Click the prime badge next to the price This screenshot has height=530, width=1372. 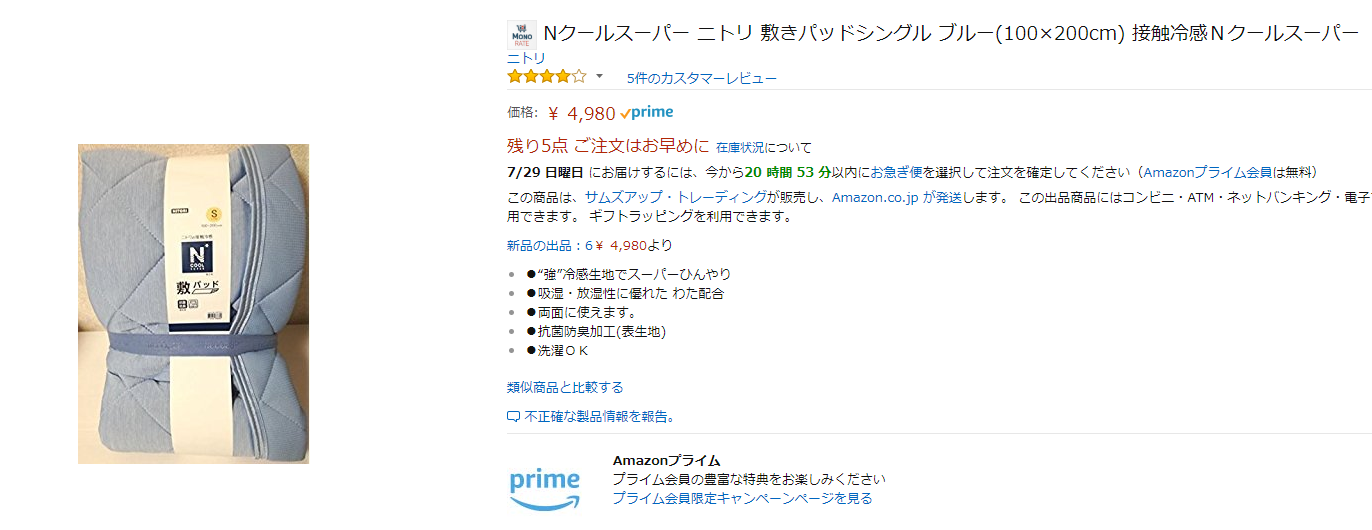pos(647,112)
